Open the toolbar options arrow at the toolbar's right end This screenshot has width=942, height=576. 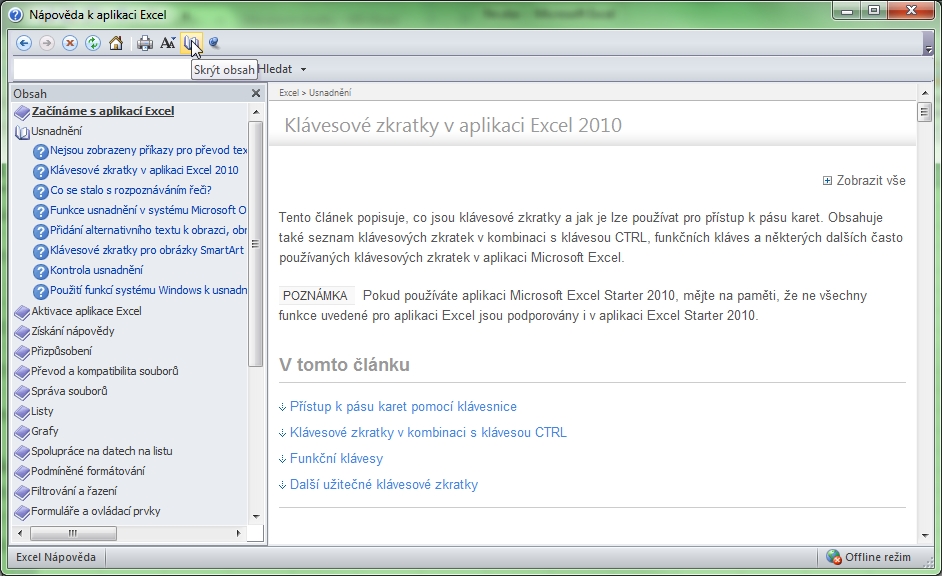(x=928, y=49)
